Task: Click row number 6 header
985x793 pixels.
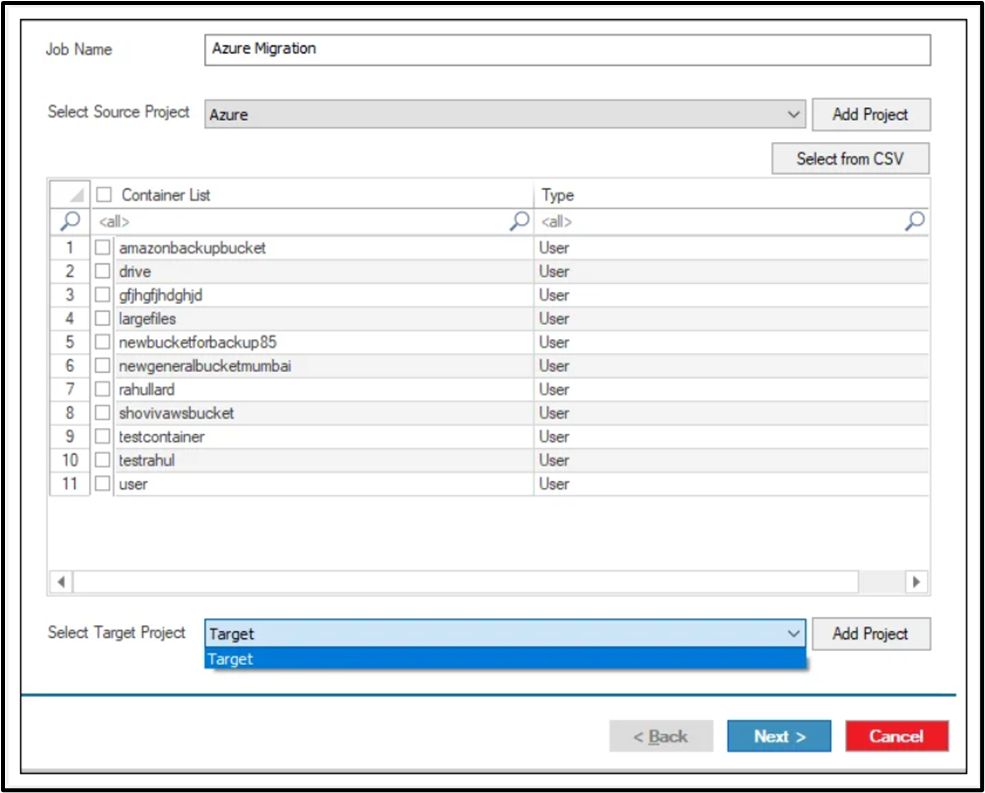Action: pyautogui.click(x=70, y=366)
